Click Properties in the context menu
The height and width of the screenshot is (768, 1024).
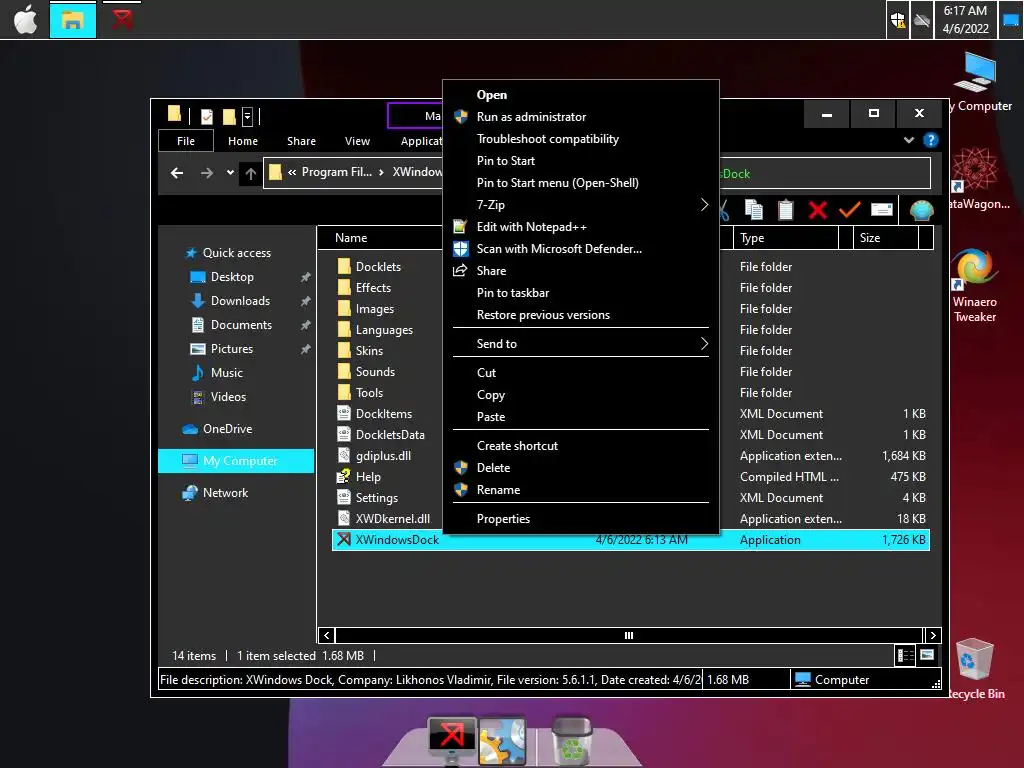(503, 519)
